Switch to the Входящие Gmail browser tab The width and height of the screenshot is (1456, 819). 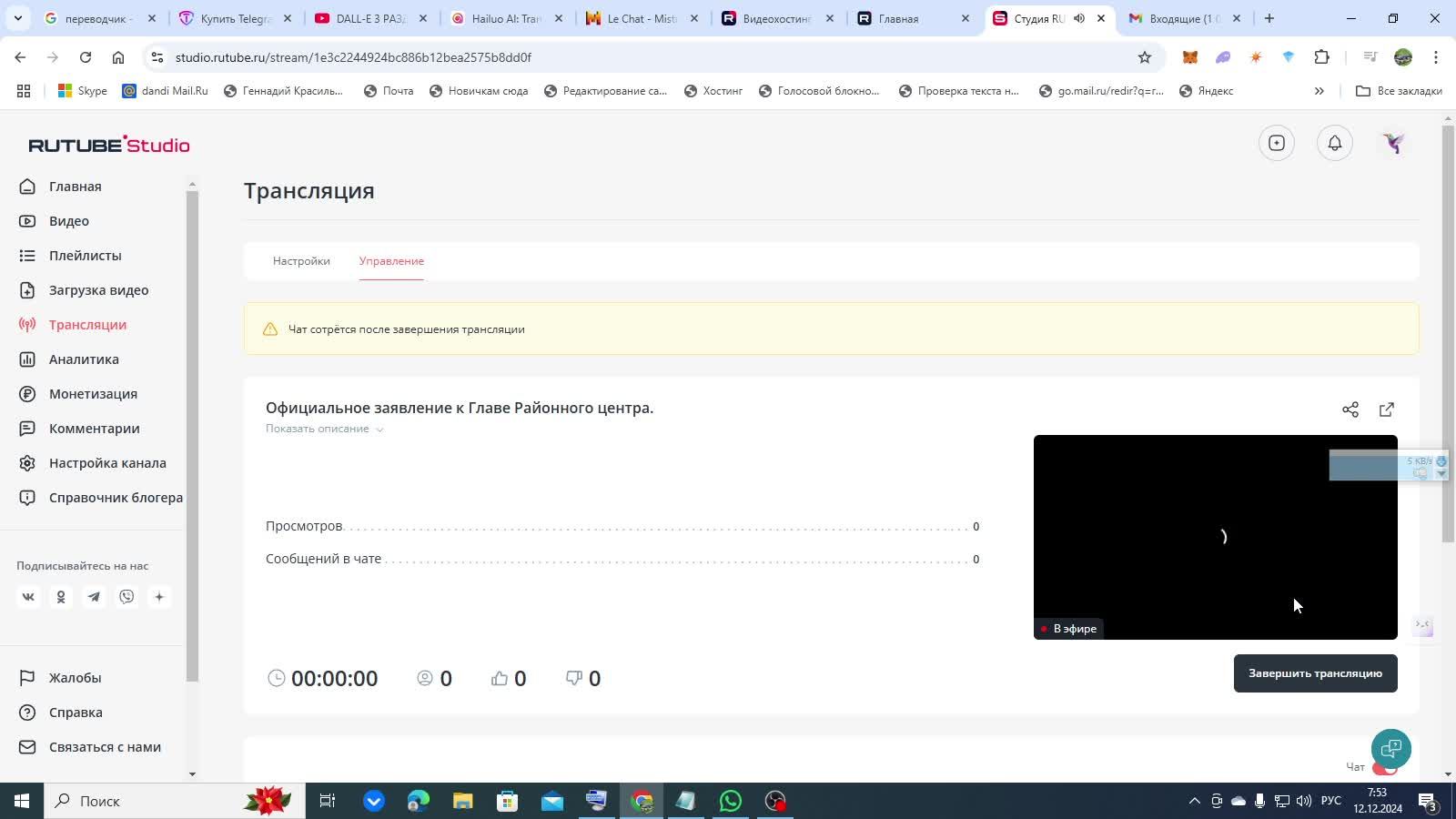click(x=1187, y=18)
